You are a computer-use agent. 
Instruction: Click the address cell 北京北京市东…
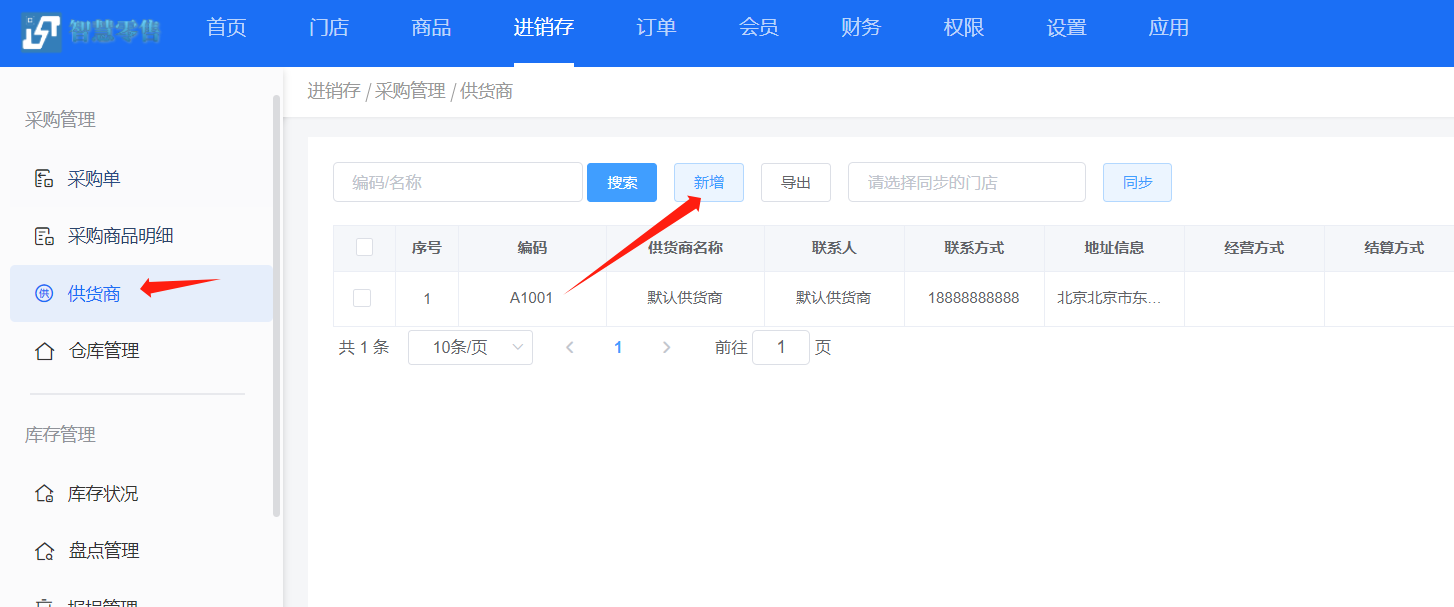click(1114, 298)
